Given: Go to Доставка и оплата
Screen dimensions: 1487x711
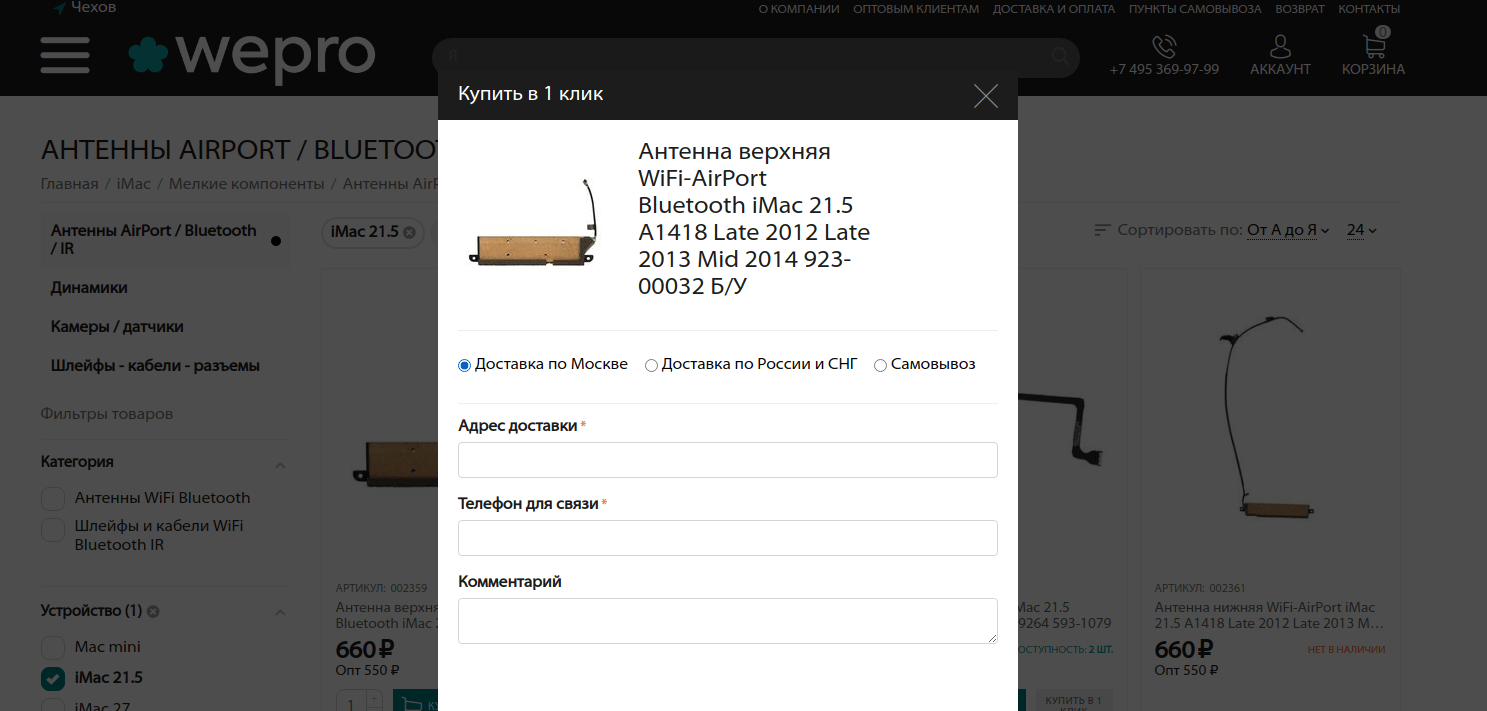Looking at the screenshot, I should coord(1054,9).
